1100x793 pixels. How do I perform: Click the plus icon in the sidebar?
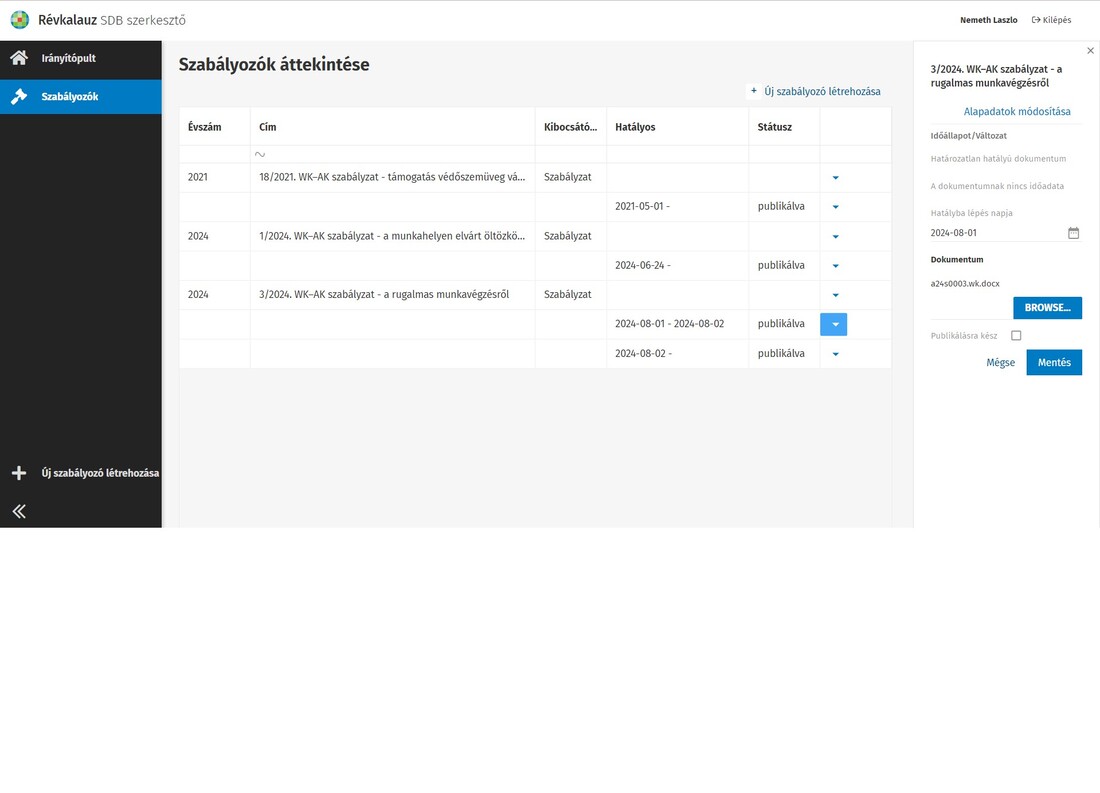(19, 473)
